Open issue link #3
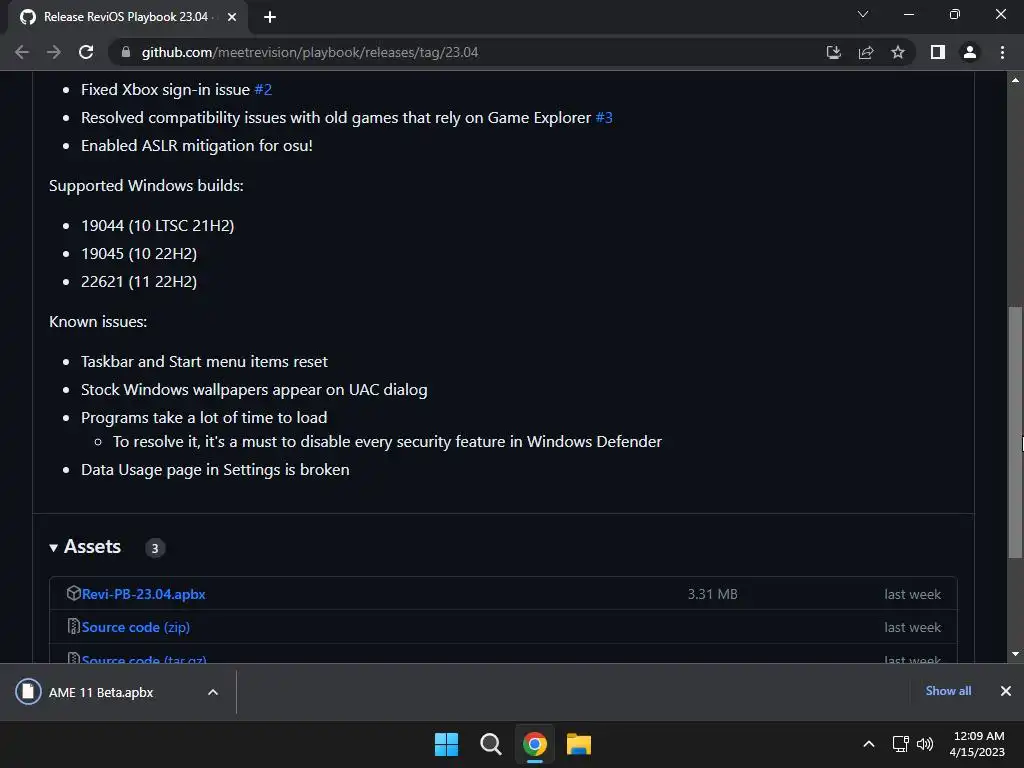Screen dimensions: 1024x768 click(x=604, y=118)
